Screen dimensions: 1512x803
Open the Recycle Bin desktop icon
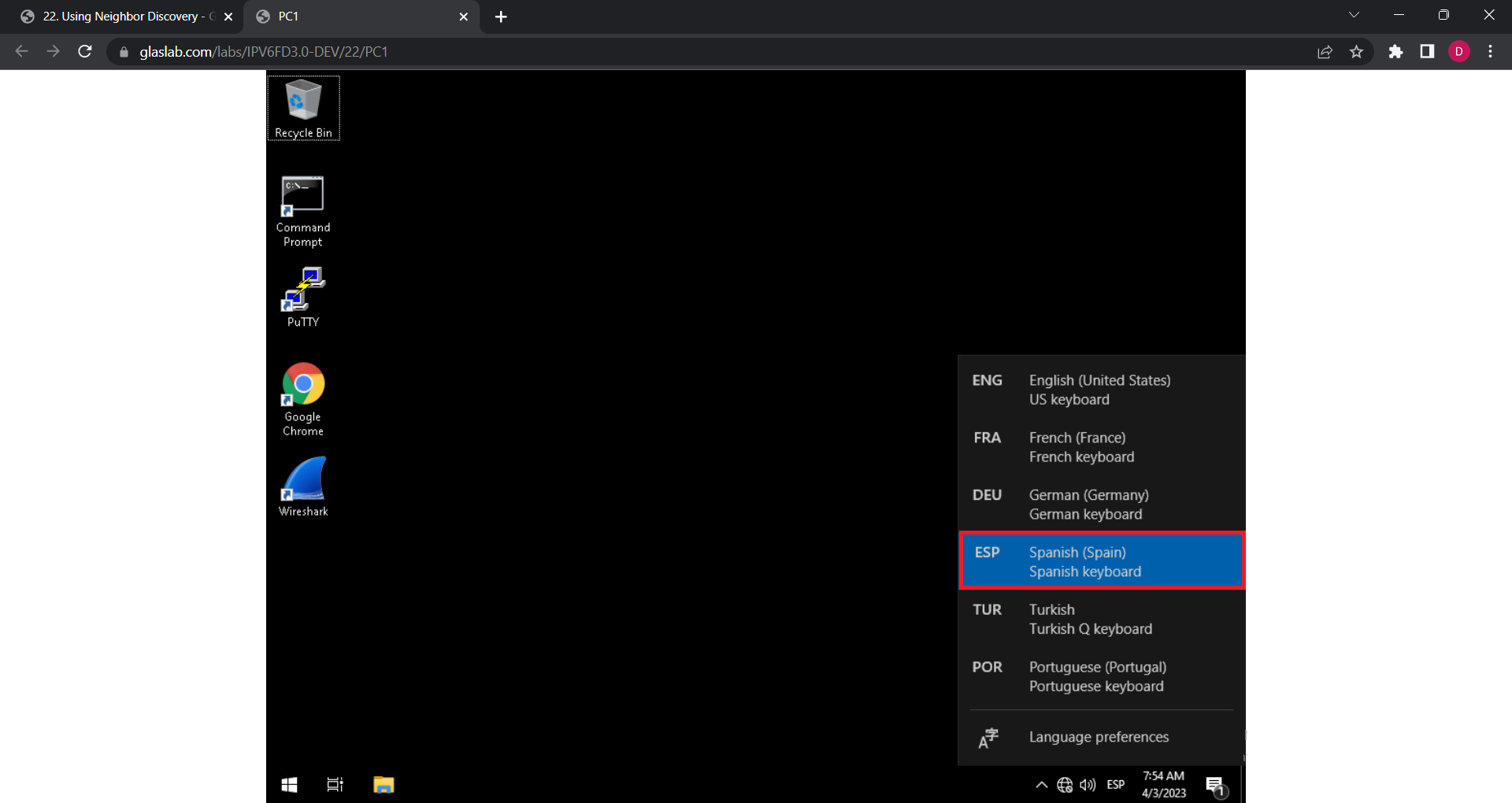[303, 108]
